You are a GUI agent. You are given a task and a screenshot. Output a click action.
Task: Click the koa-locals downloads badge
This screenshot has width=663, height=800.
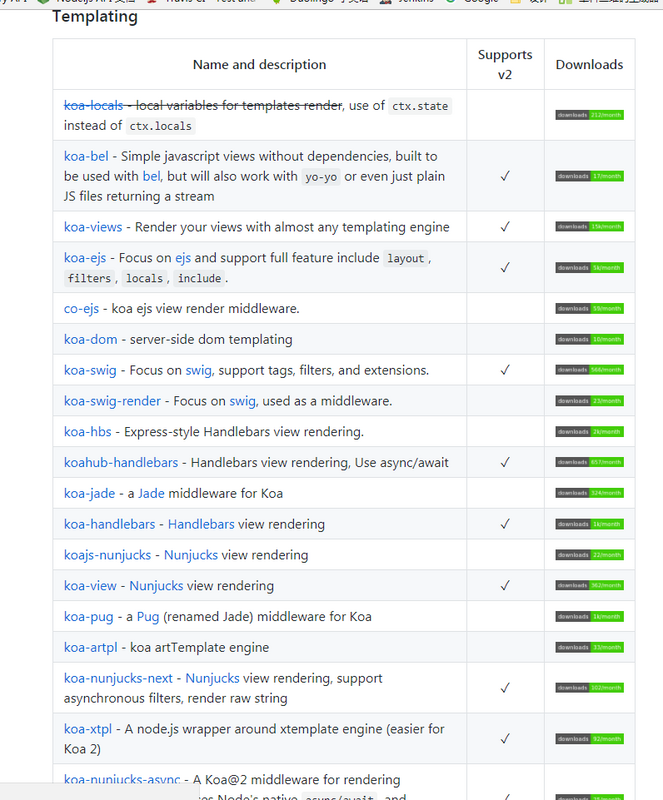pos(589,115)
